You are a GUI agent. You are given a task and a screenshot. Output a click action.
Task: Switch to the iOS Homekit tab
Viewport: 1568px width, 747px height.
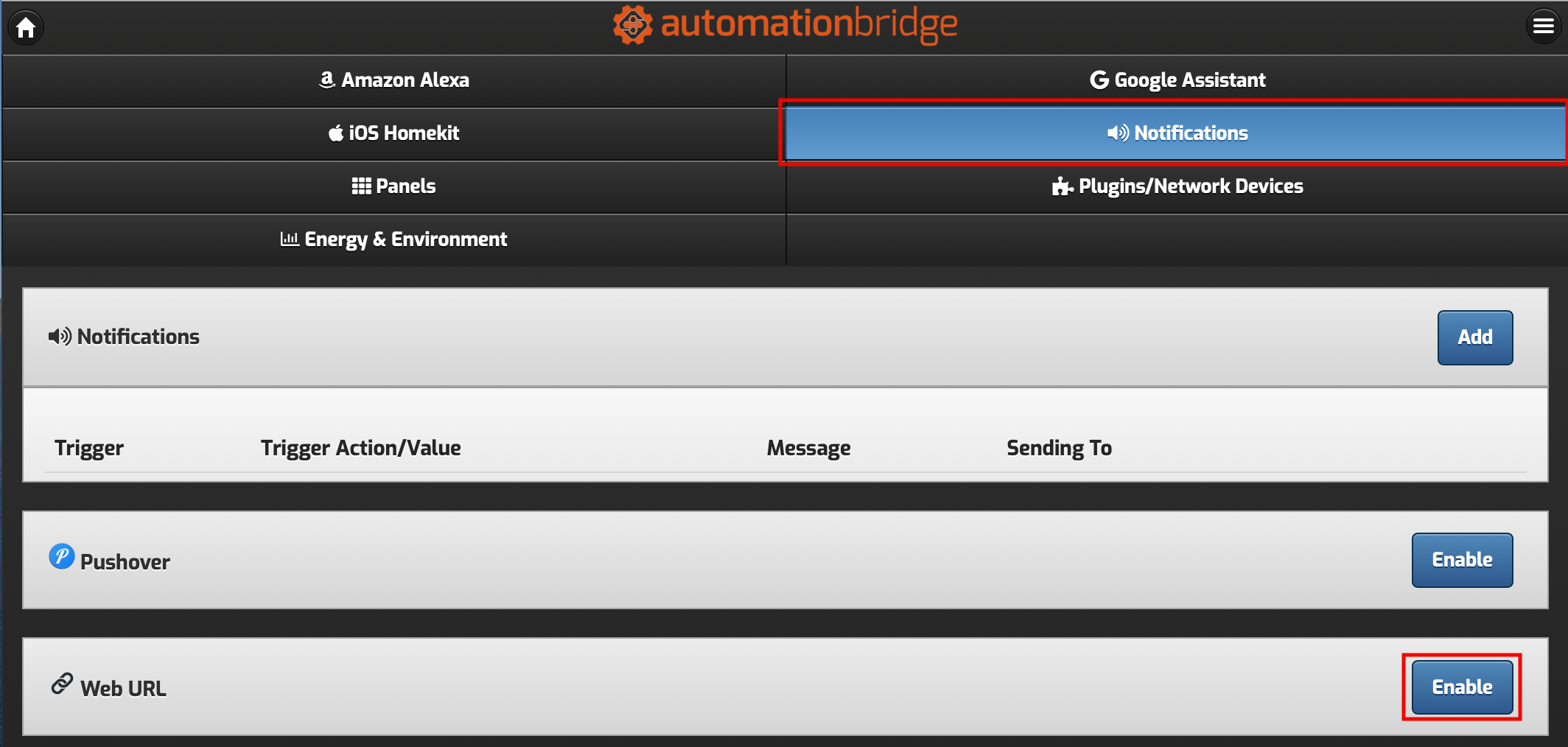(394, 133)
